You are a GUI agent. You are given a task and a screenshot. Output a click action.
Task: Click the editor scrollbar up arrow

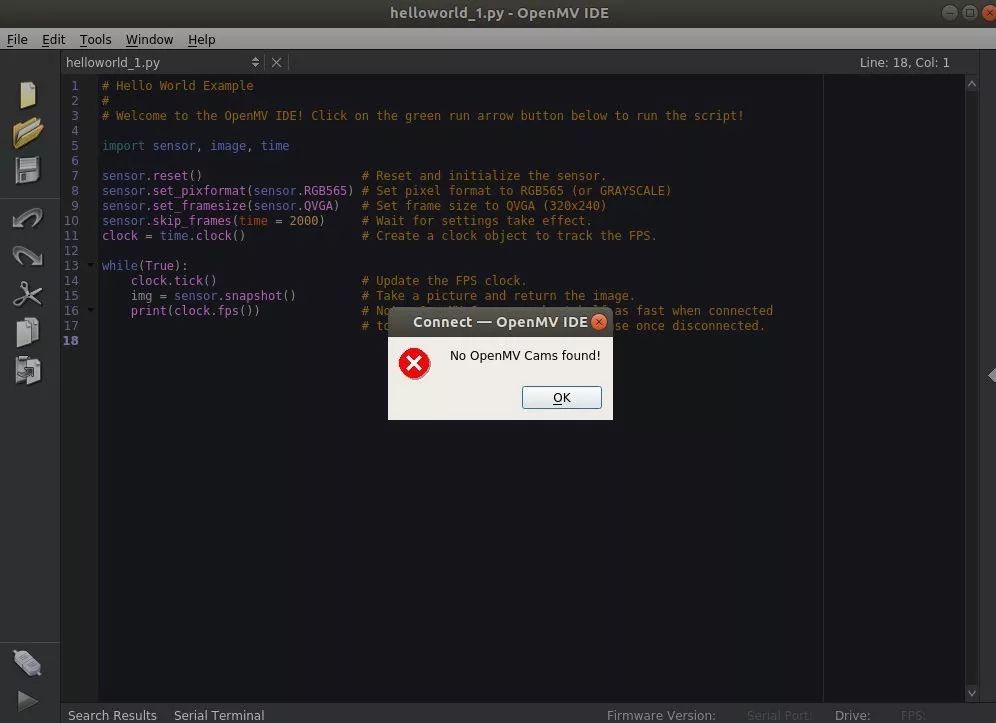pyautogui.click(x=971, y=84)
